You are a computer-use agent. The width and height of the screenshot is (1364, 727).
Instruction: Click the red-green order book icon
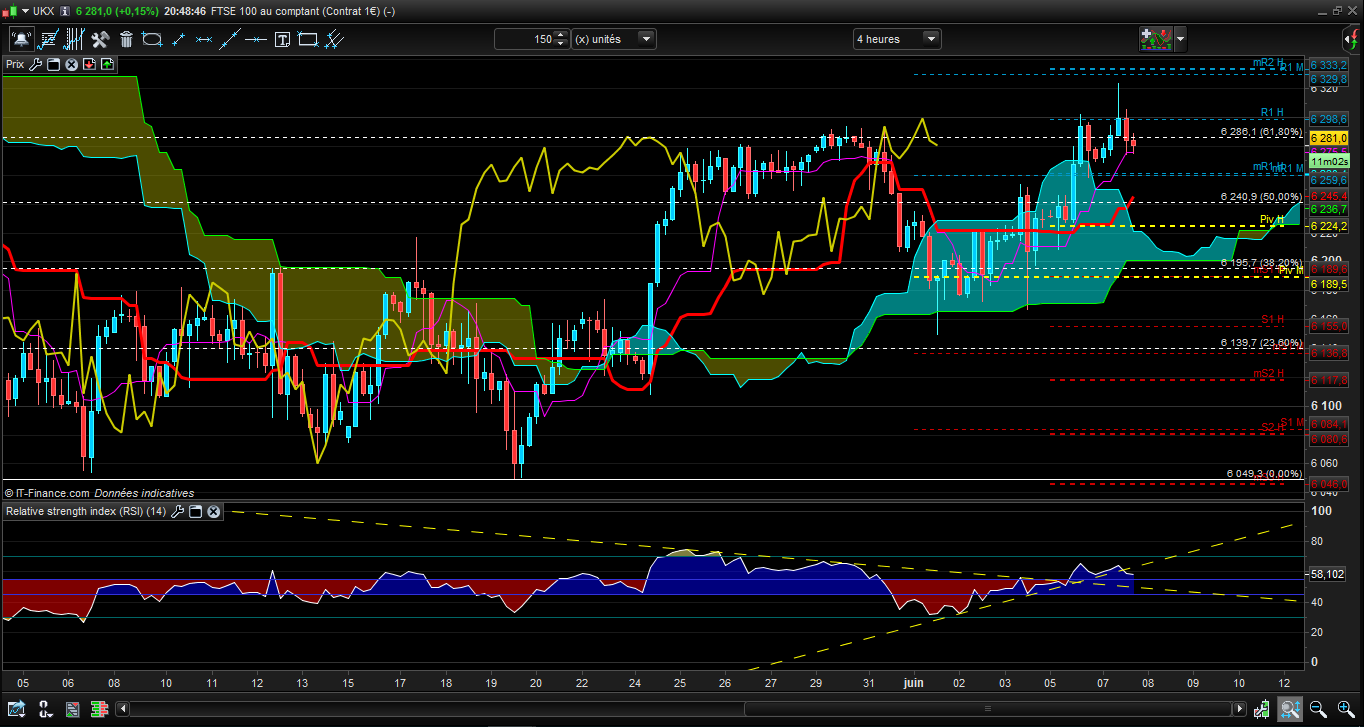pos(100,710)
